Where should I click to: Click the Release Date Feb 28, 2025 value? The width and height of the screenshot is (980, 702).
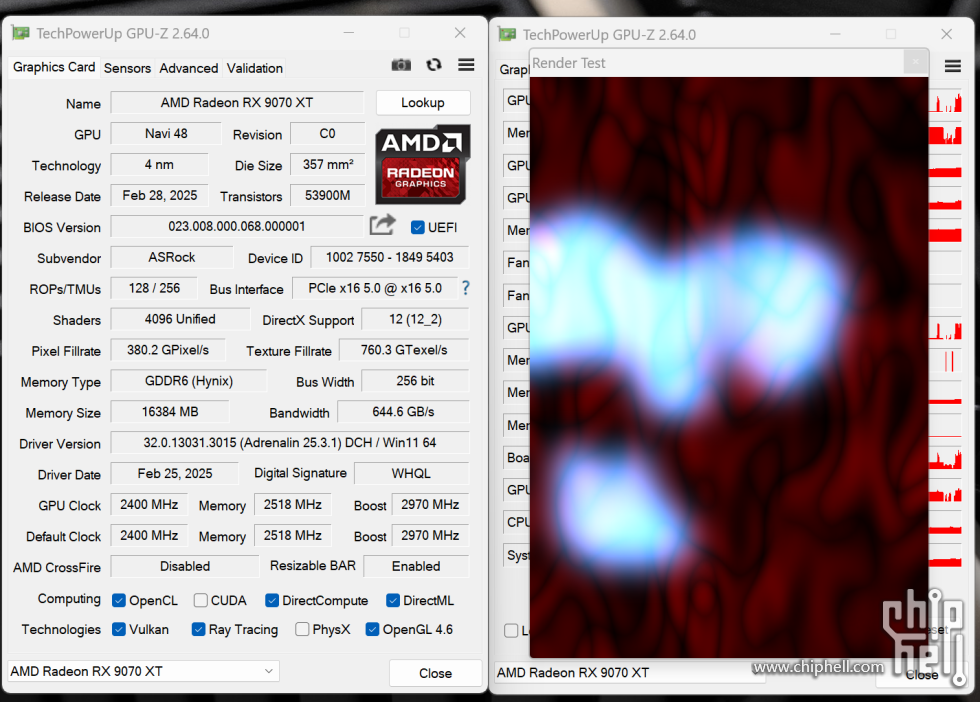pyautogui.click(x=160, y=196)
